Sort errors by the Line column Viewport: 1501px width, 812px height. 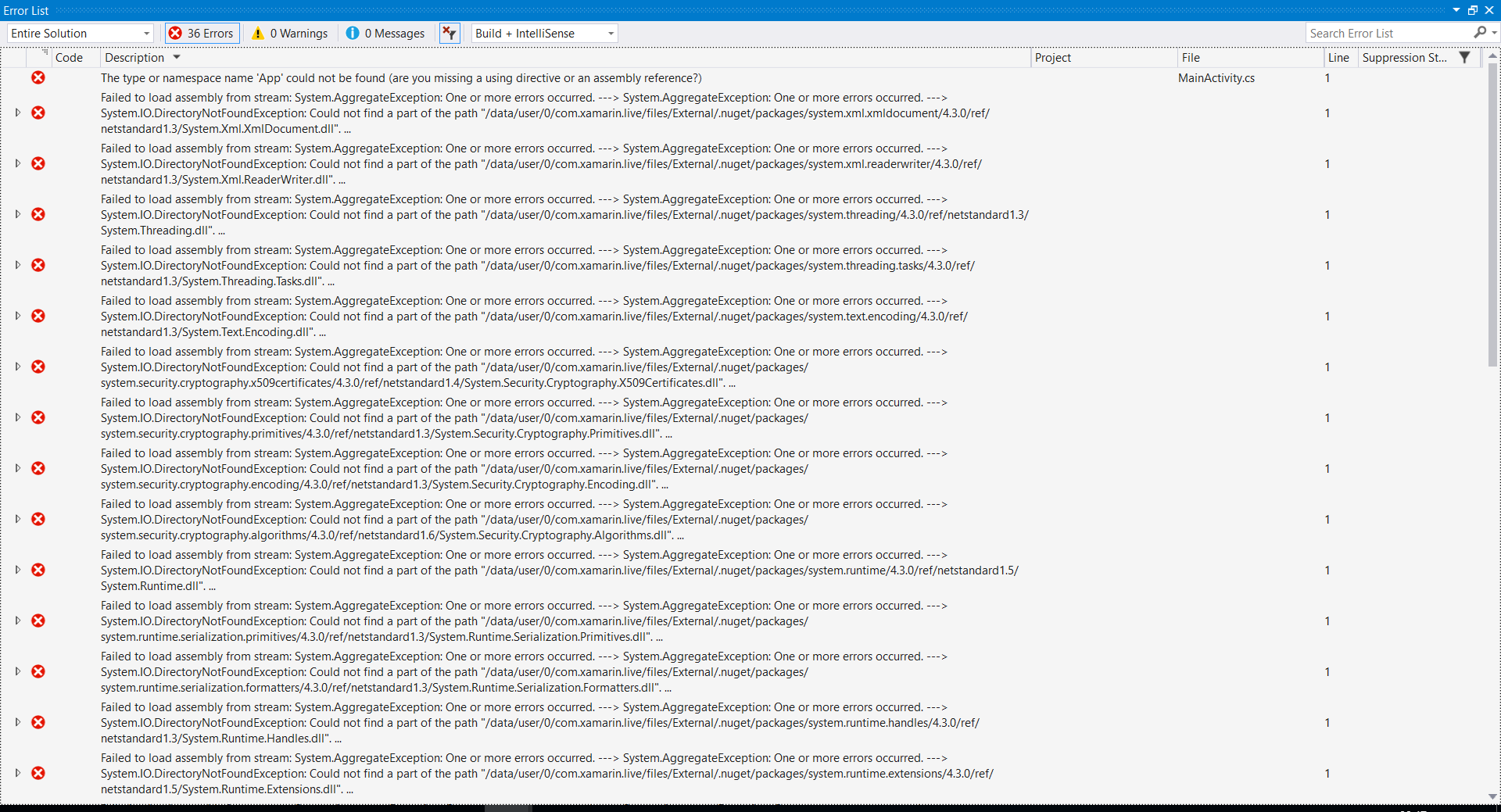click(1338, 57)
